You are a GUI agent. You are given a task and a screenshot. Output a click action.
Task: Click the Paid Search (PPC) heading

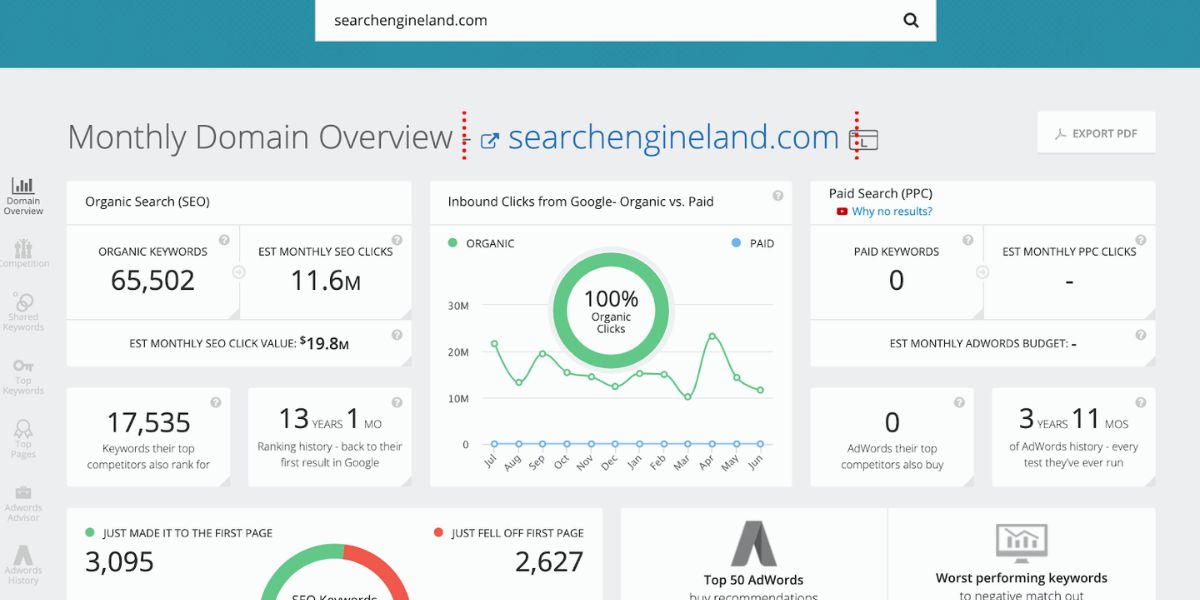881,194
